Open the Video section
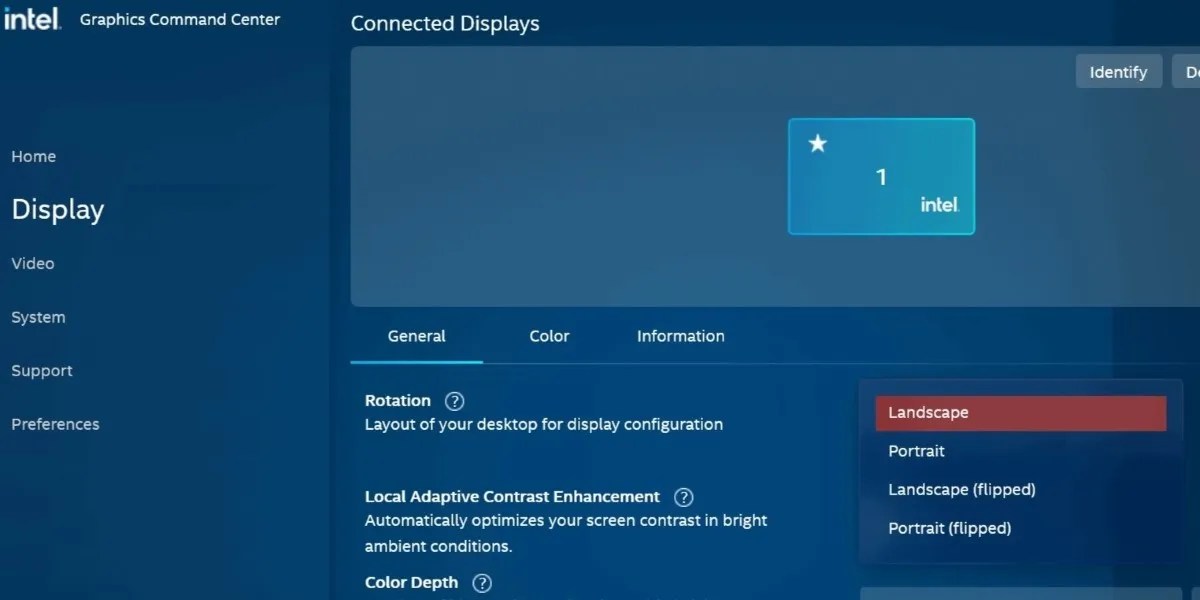This screenshot has width=1200, height=600. pos(32,263)
